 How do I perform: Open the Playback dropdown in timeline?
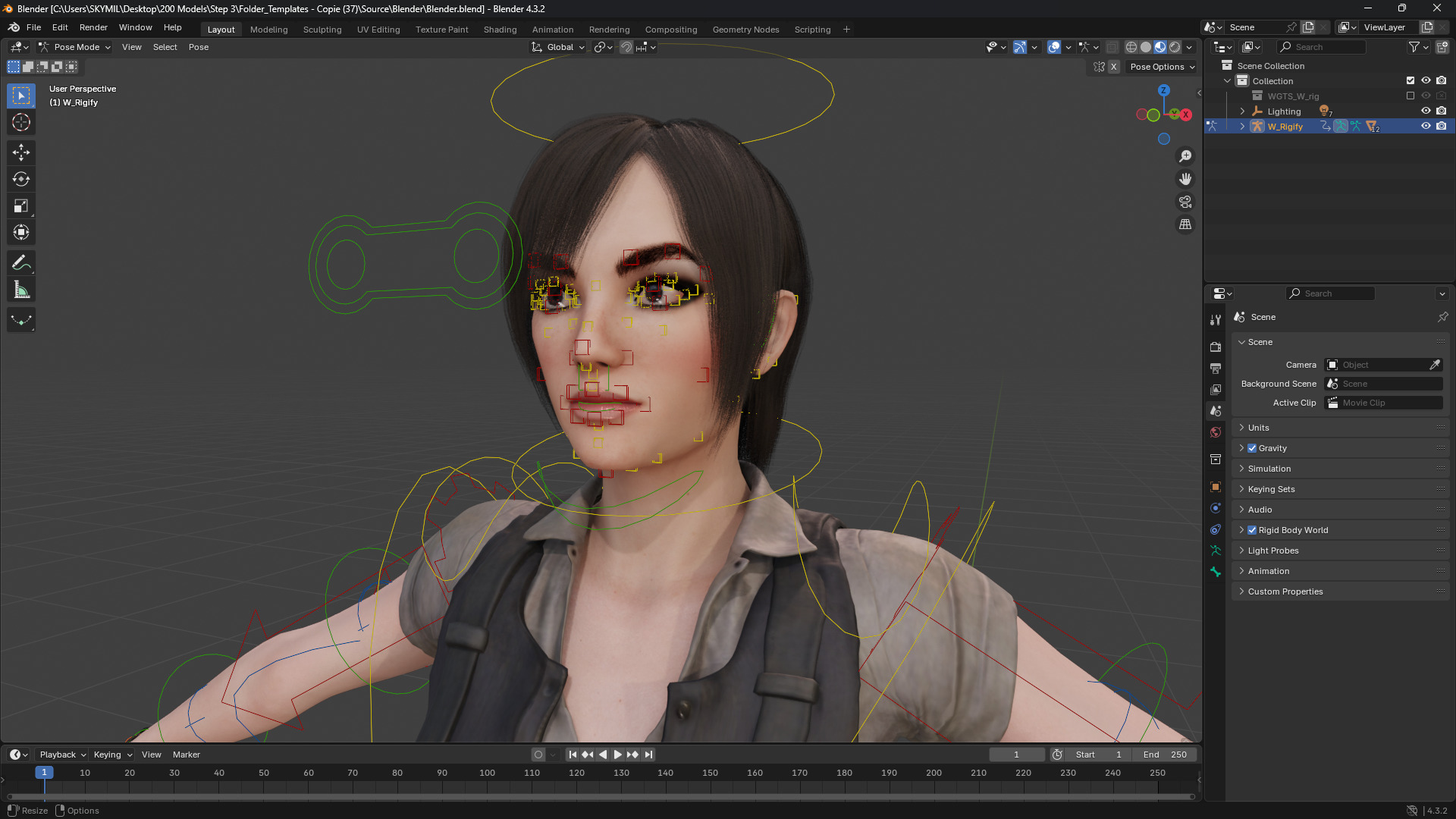coord(63,755)
